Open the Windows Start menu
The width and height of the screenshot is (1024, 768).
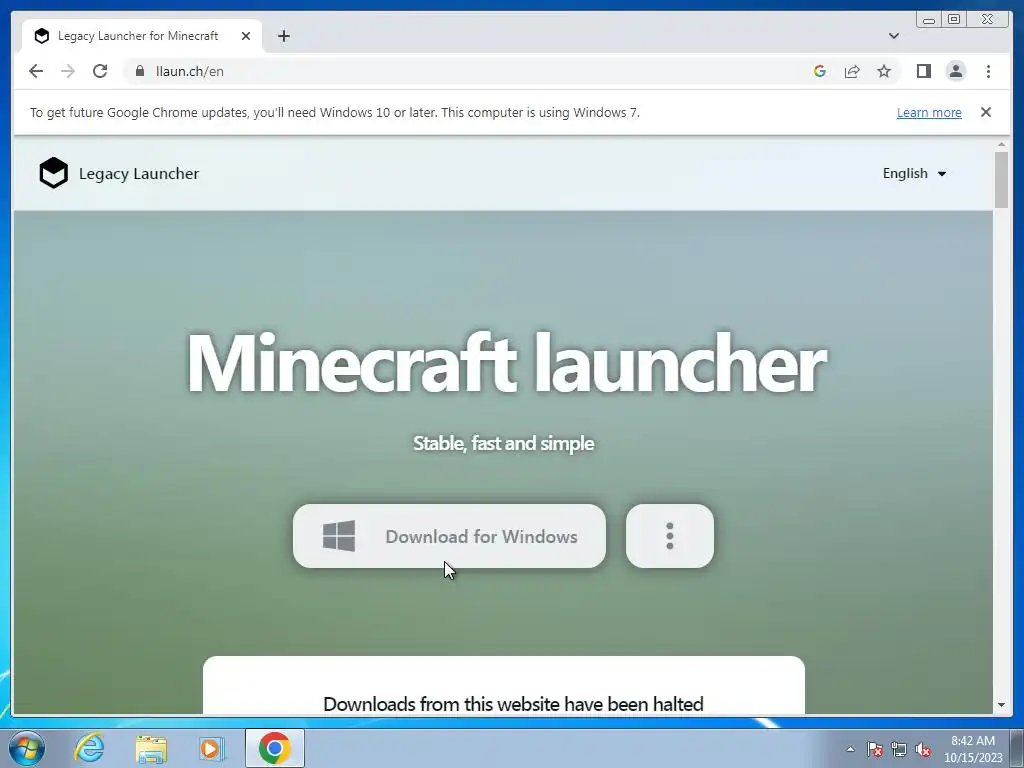click(x=26, y=748)
